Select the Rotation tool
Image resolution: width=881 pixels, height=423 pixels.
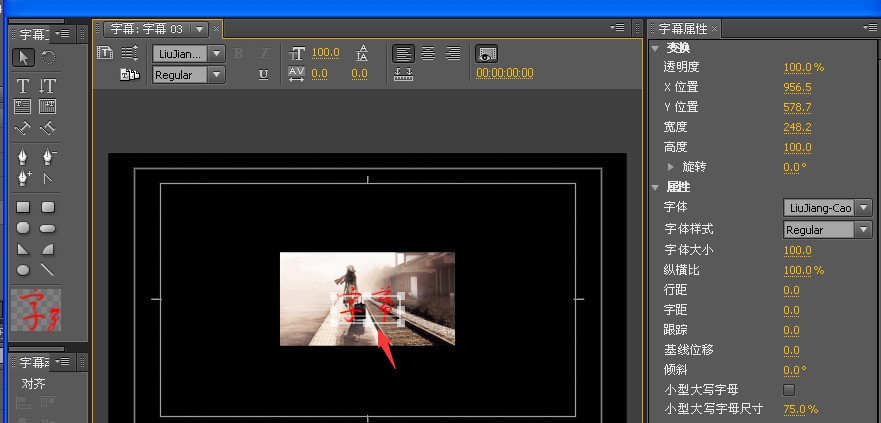pos(47,57)
